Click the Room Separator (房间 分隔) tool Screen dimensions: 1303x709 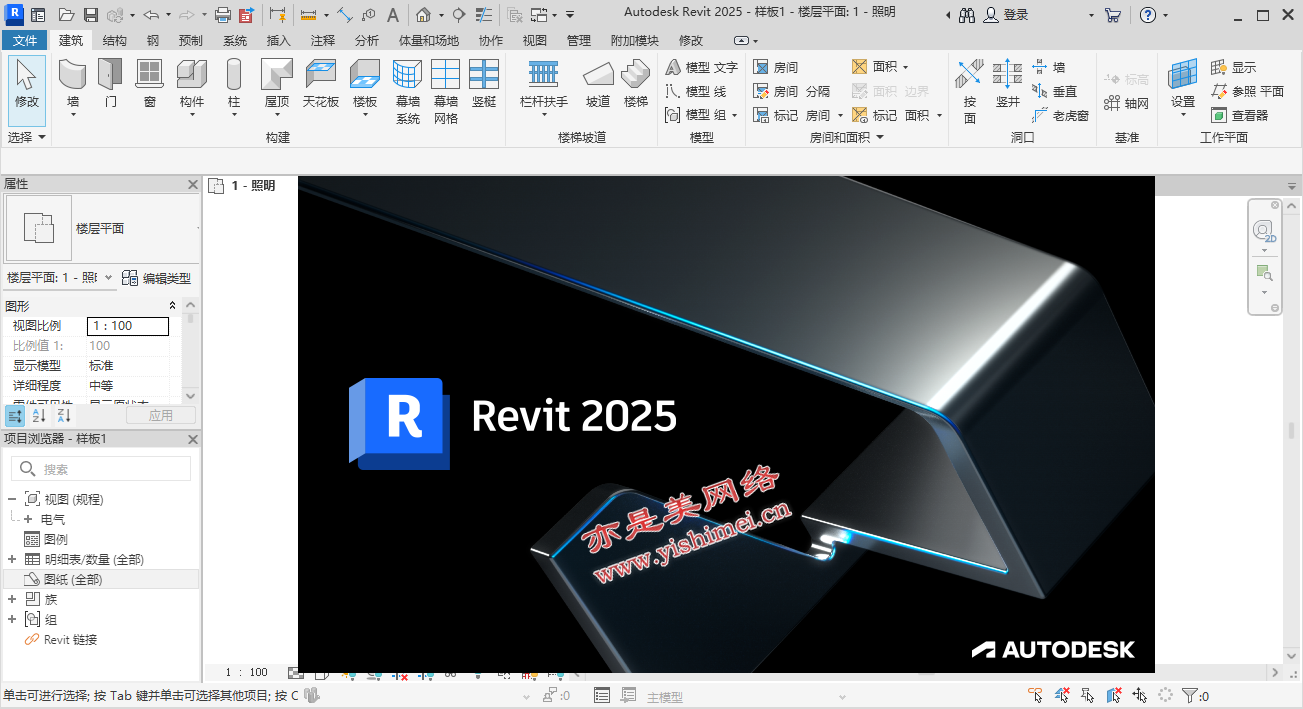792,91
